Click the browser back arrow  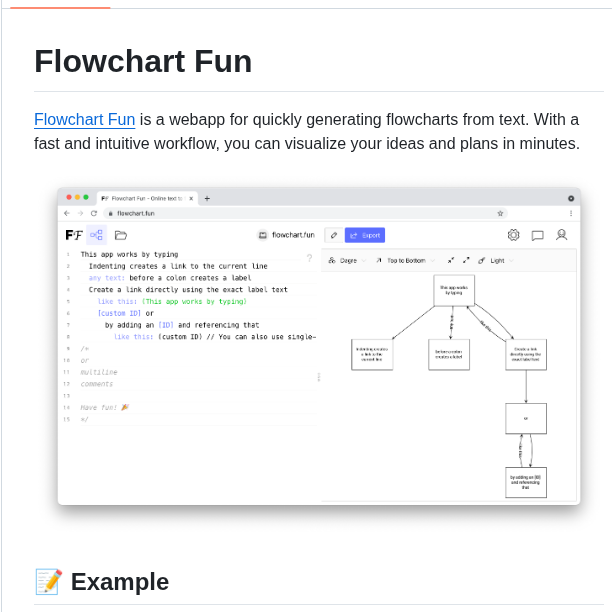click(x=67, y=213)
